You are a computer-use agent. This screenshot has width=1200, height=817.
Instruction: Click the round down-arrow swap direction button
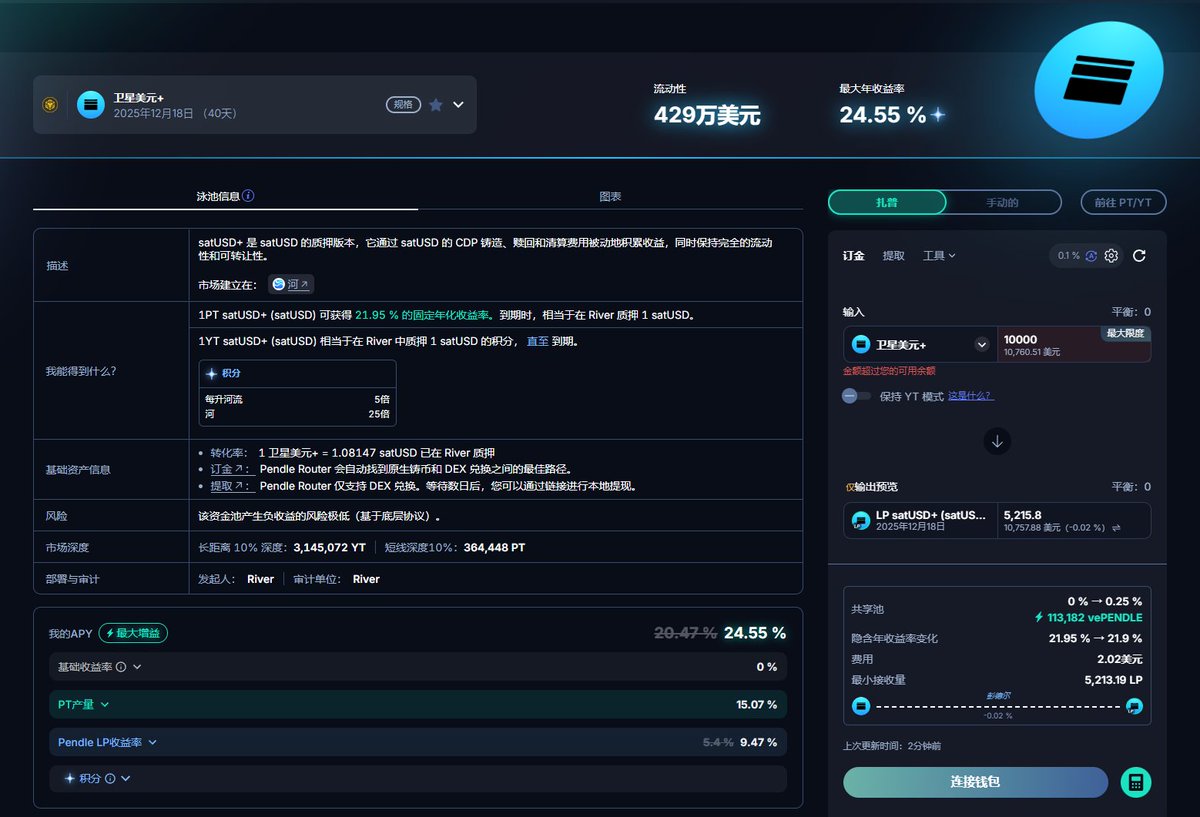click(x=997, y=441)
